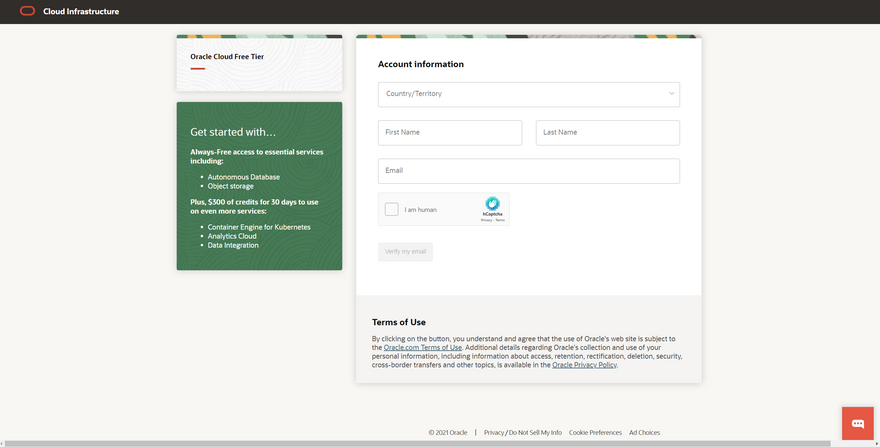This screenshot has height=447, width=880.
Task: Click the Cloud Infrastructure header title
Action: coord(81,12)
